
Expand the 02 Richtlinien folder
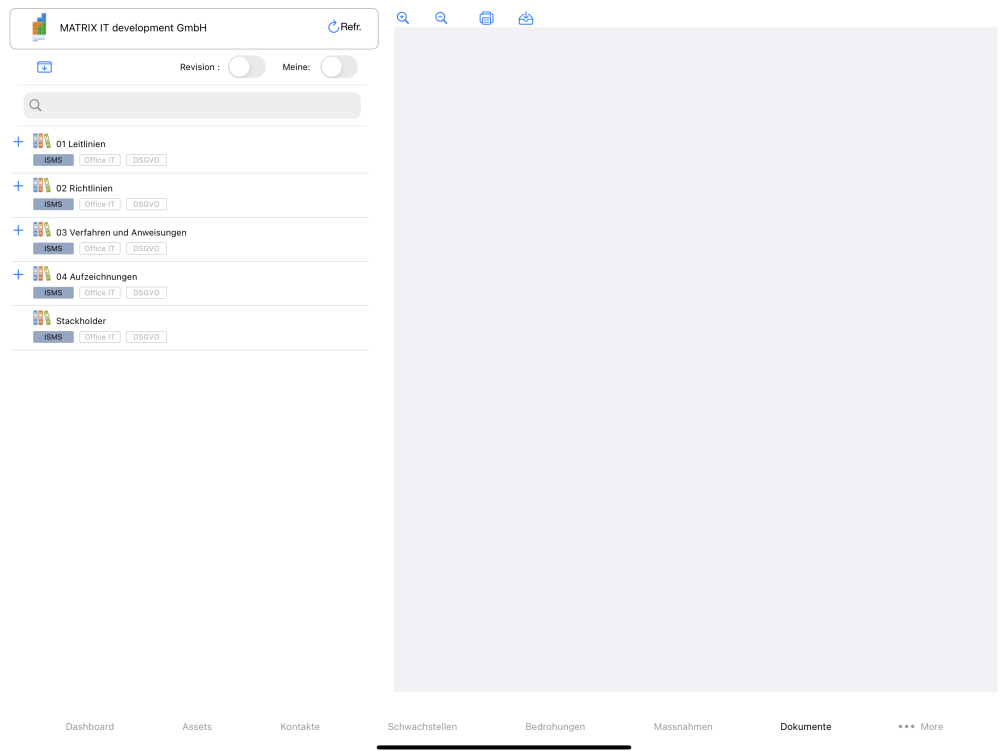[x=18, y=186]
